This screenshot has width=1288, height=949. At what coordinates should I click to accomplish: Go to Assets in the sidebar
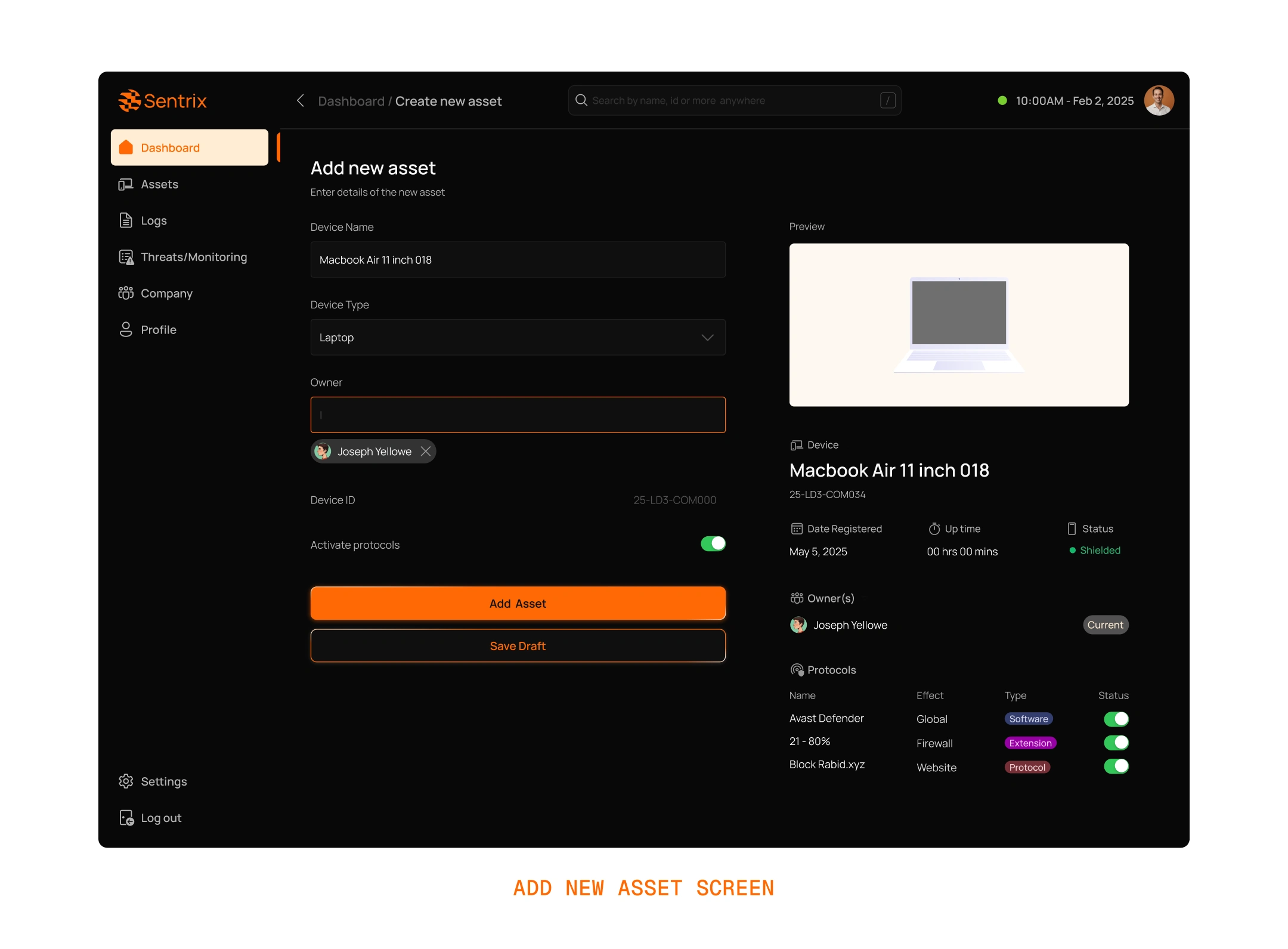click(159, 184)
